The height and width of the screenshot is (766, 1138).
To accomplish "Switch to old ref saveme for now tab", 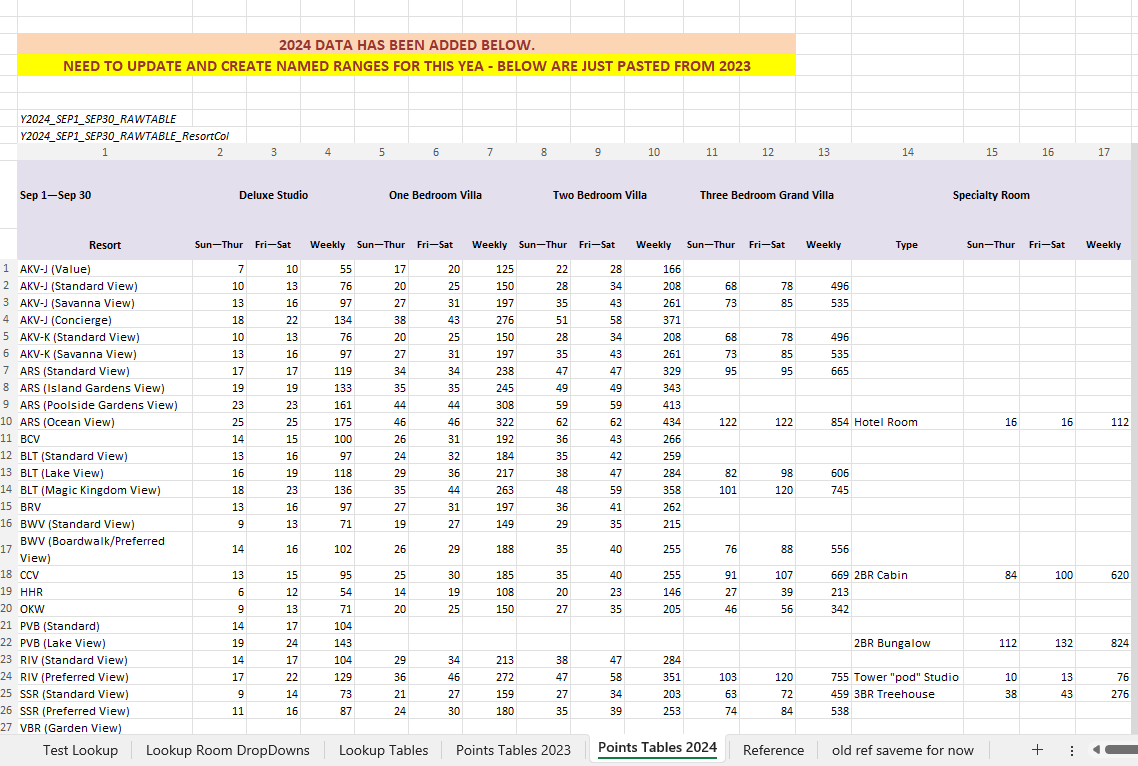I will click(x=902, y=750).
